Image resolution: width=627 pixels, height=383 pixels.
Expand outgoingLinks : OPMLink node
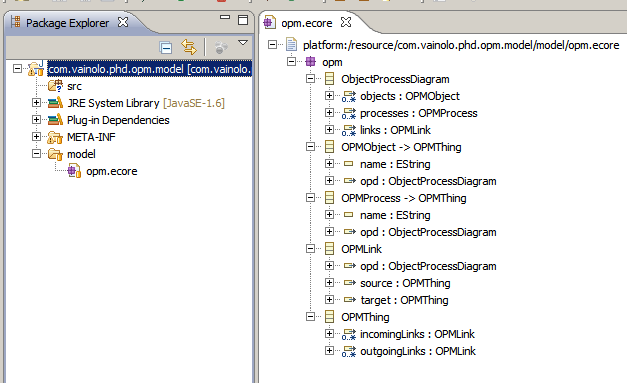pos(329,351)
